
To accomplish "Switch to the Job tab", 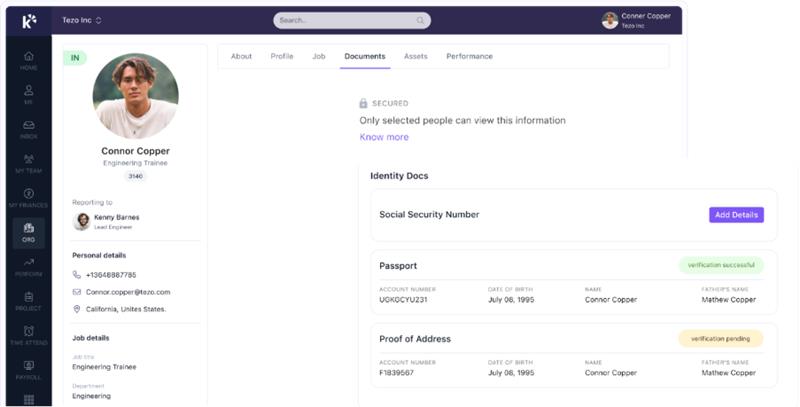I will click(319, 56).
